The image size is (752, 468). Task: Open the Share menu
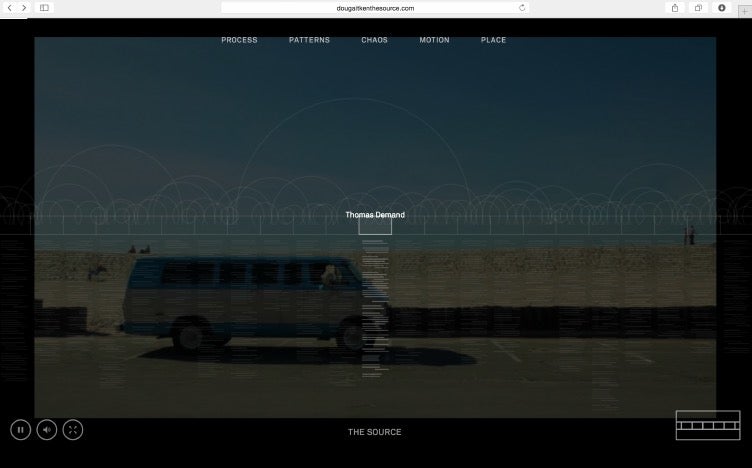tap(675, 8)
